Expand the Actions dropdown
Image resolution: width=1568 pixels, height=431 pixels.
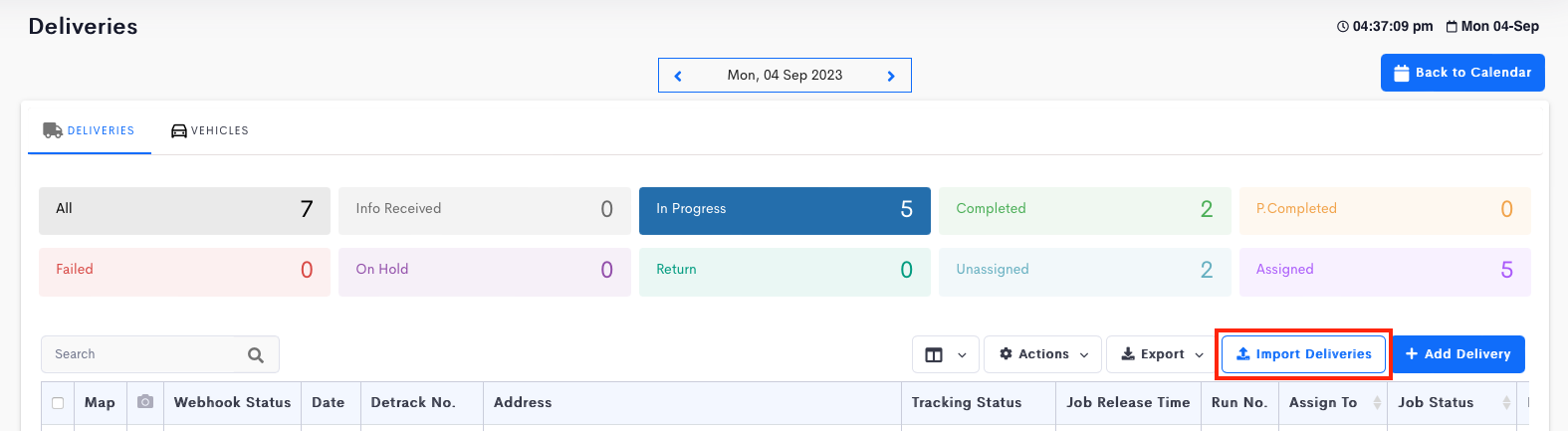[1042, 354]
